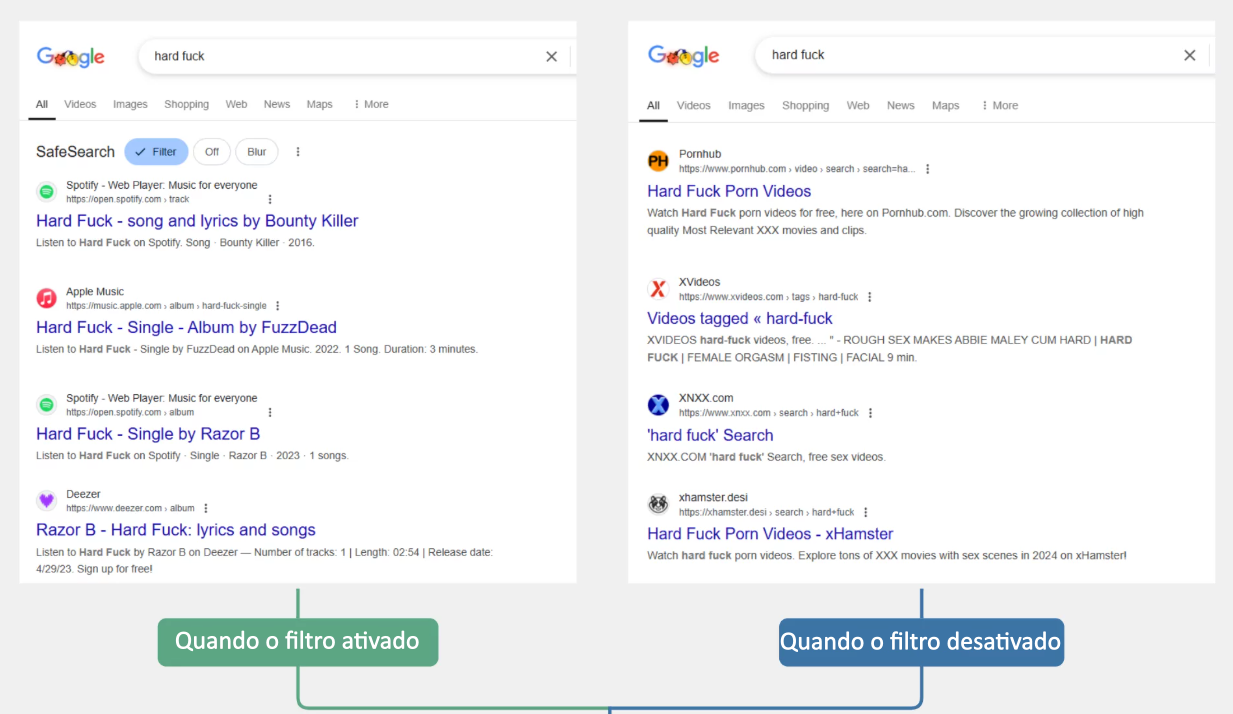Click the xhamster.desi site icon
Screen dimensions: 1233x714
click(658, 504)
